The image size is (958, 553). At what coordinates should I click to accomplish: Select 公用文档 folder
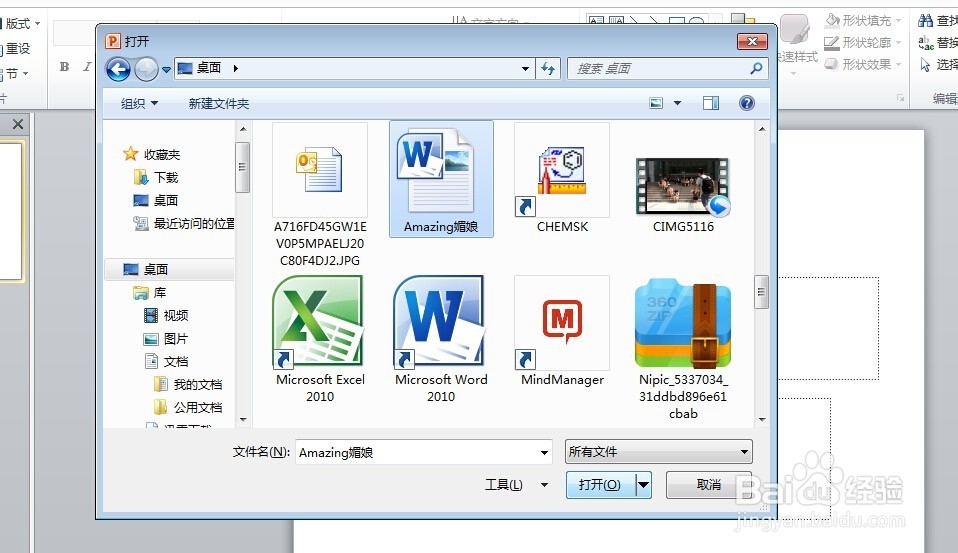tap(188, 407)
